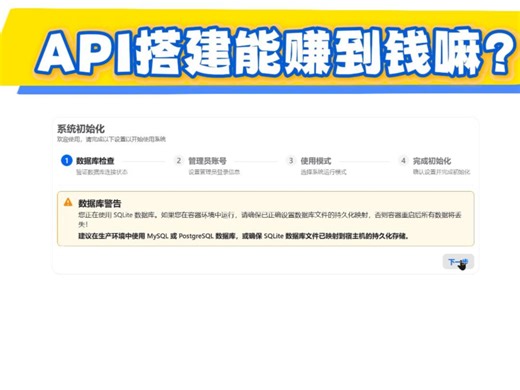Image resolution: width=520 pixels, height=390 pixels.
Task: Click the SQLite database warning sentence
Action: pos(270,219)
